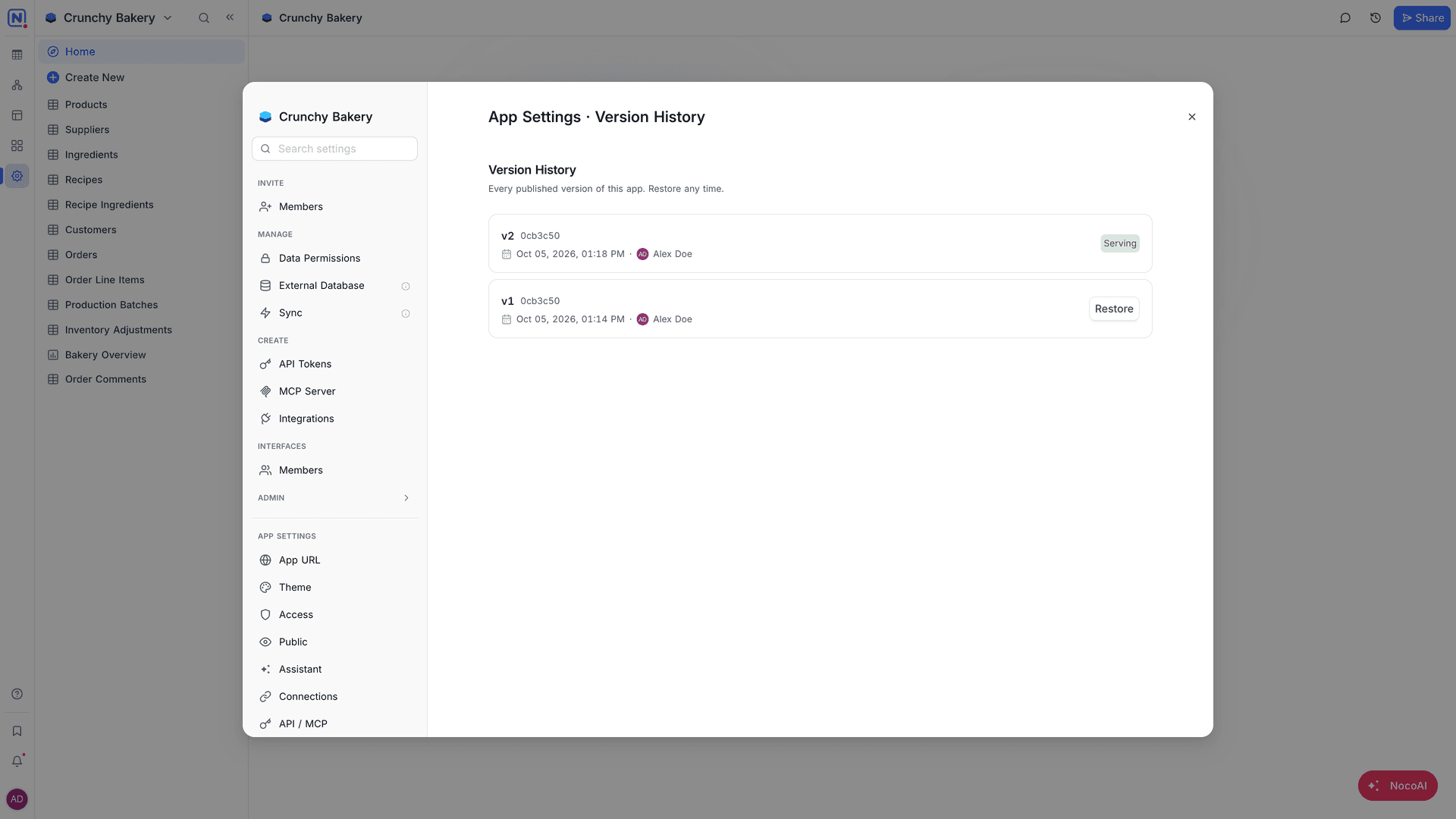Open API / MCP settings
This screenshot has width=1456, height=819.
point(334,723)
